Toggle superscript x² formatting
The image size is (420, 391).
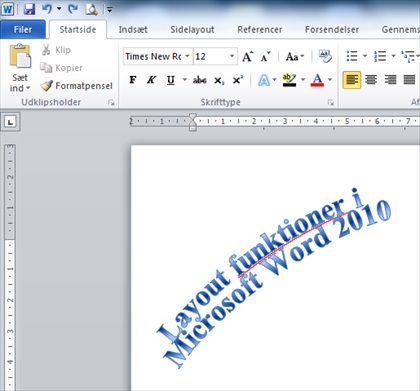(x=238, y=80)
